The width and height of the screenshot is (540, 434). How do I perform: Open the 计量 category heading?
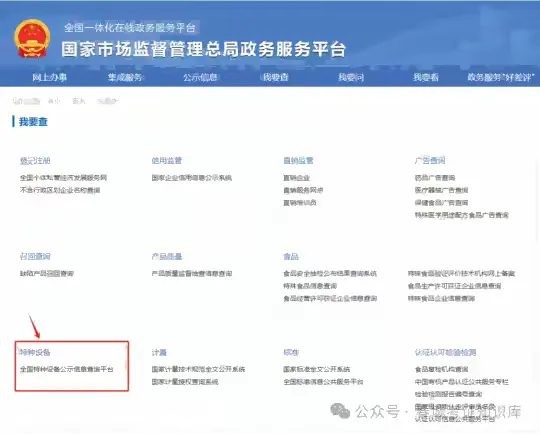(159, 352)
